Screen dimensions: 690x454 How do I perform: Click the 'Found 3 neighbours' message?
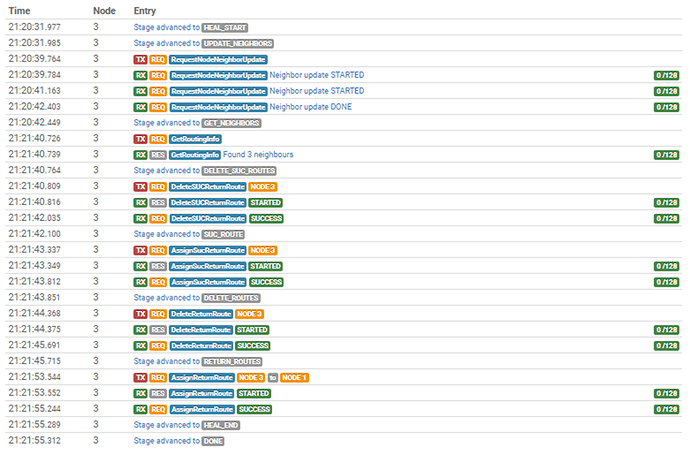tap(258, 154)
